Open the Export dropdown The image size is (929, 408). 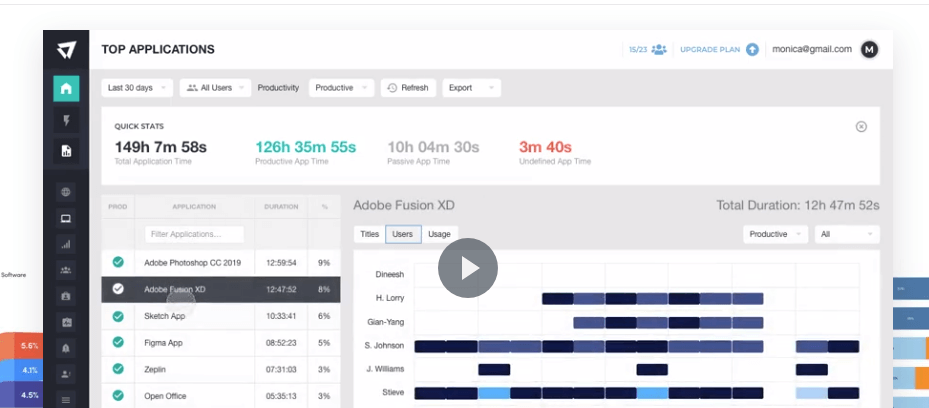[471, 88]
